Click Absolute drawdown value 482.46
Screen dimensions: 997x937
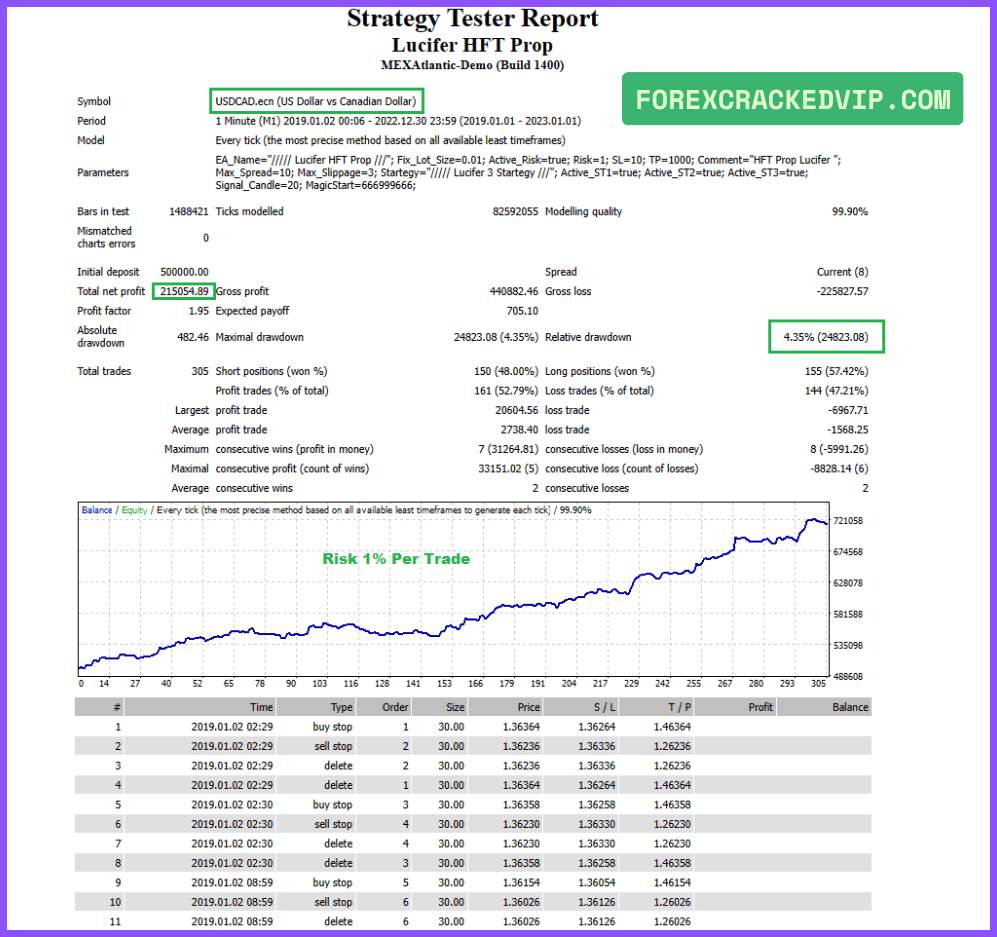(x=193, y=337)
